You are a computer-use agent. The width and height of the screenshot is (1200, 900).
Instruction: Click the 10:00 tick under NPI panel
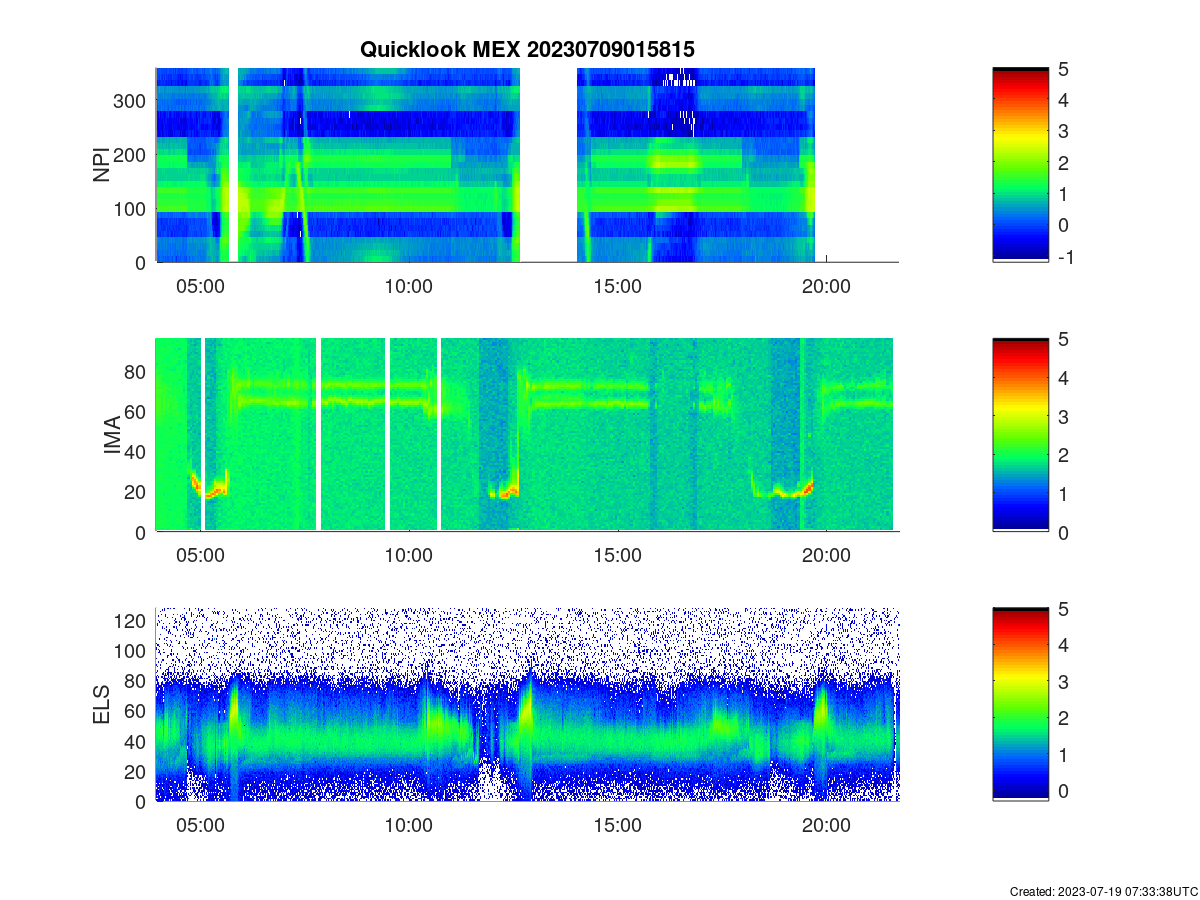click(x=409, y=287)
